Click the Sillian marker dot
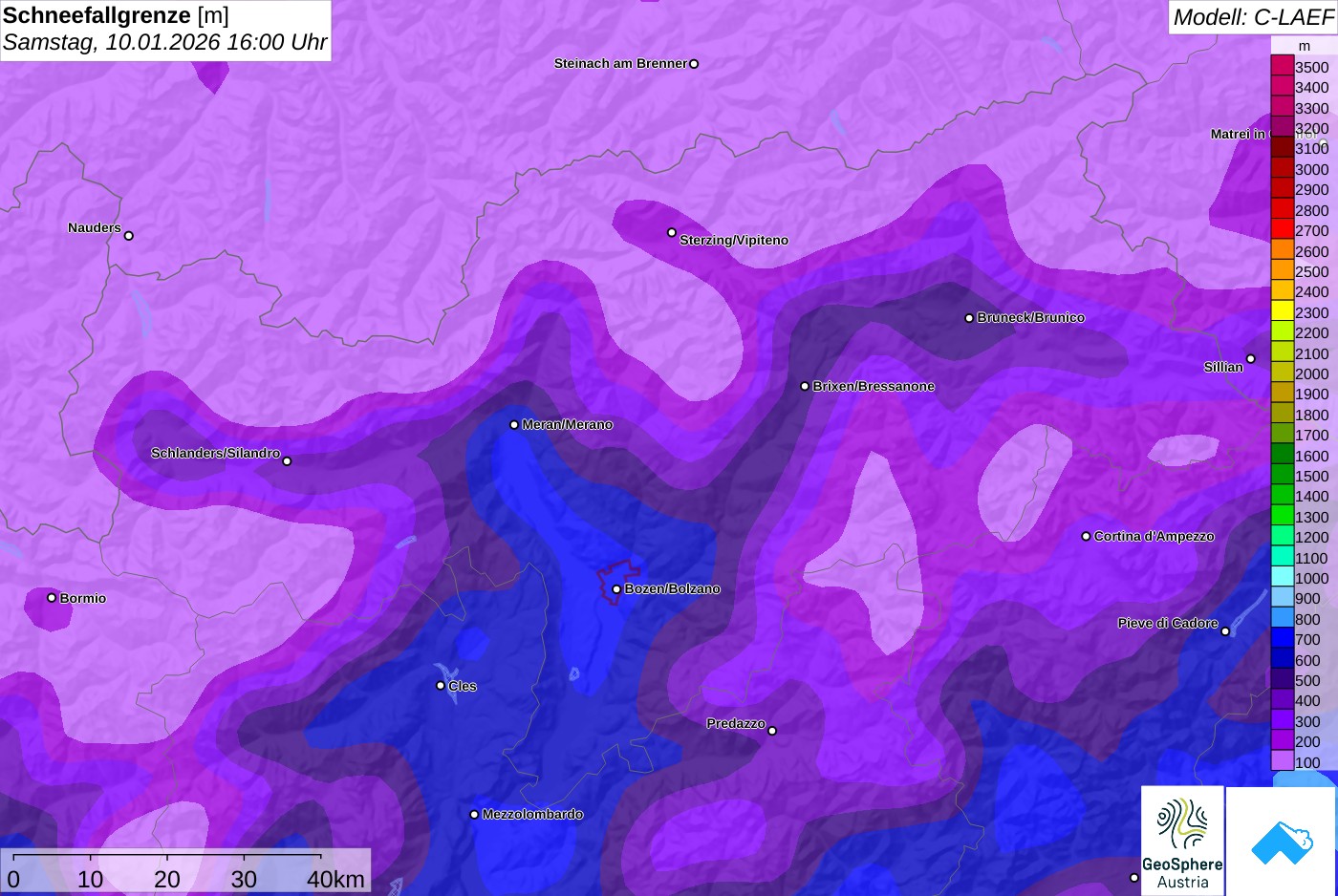Image resolution: width=1338 pixels, height=896 pixels. tap(1251, 359)
